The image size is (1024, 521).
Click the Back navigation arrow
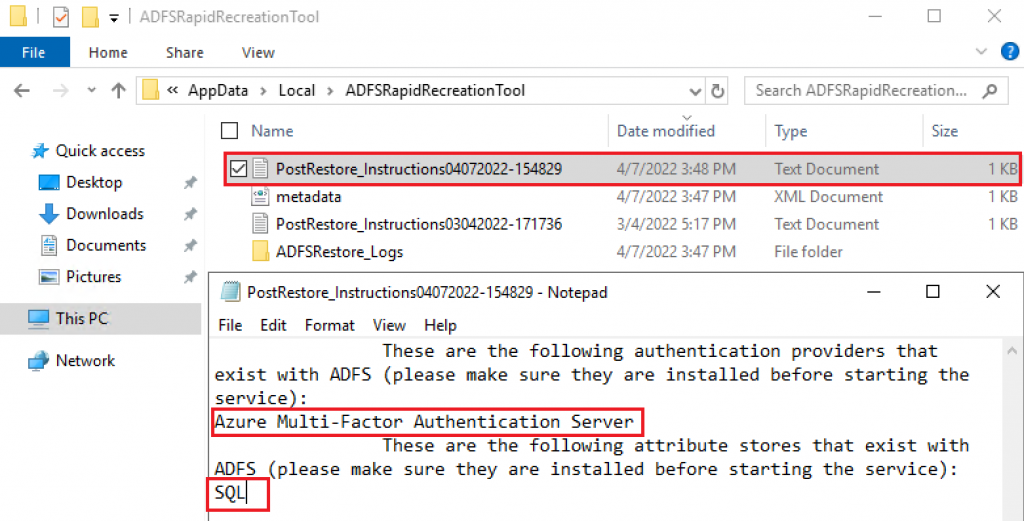(22, 91)
